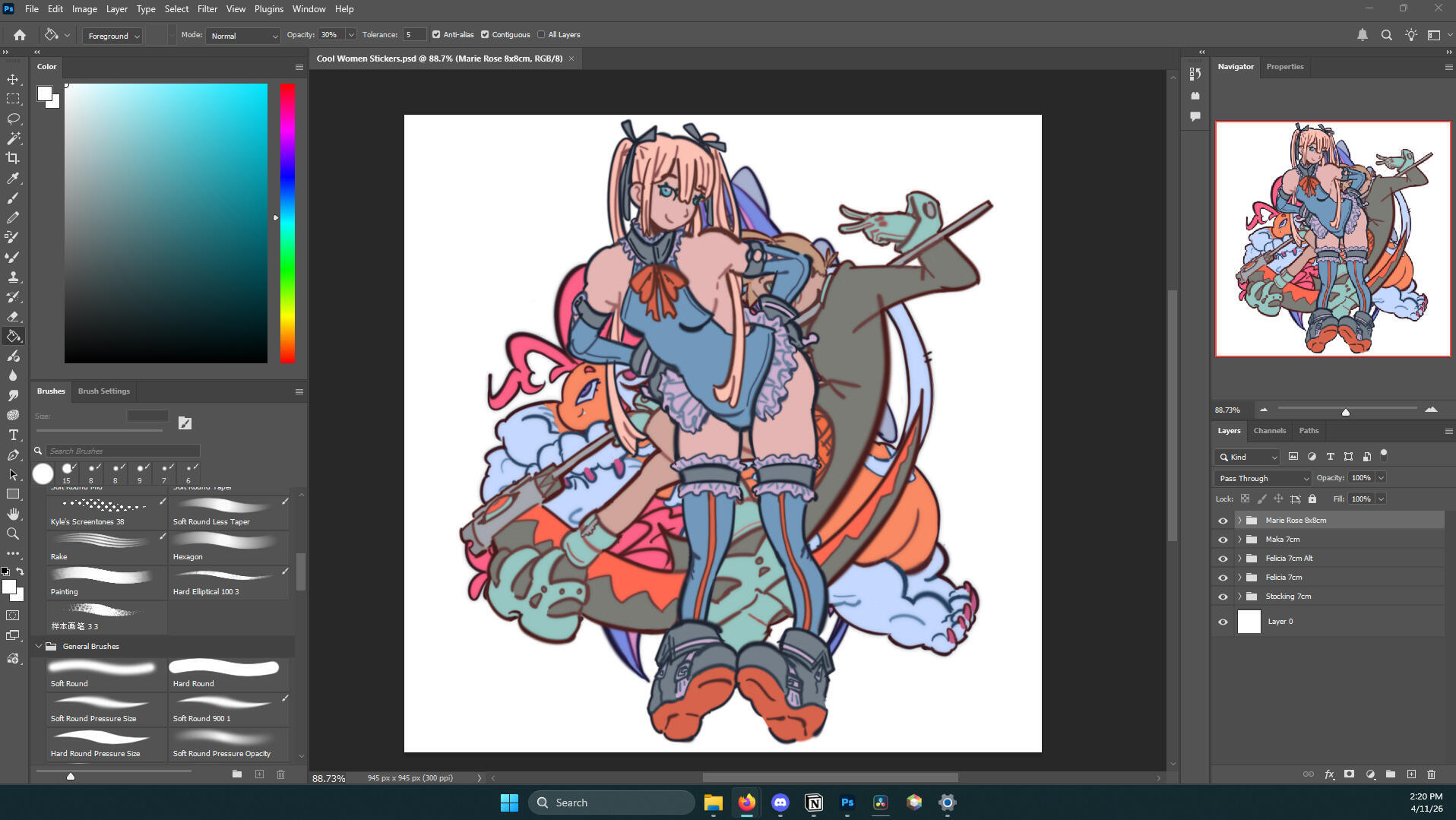
Task: Open the Photoshop Home screen
Action: 20,35
